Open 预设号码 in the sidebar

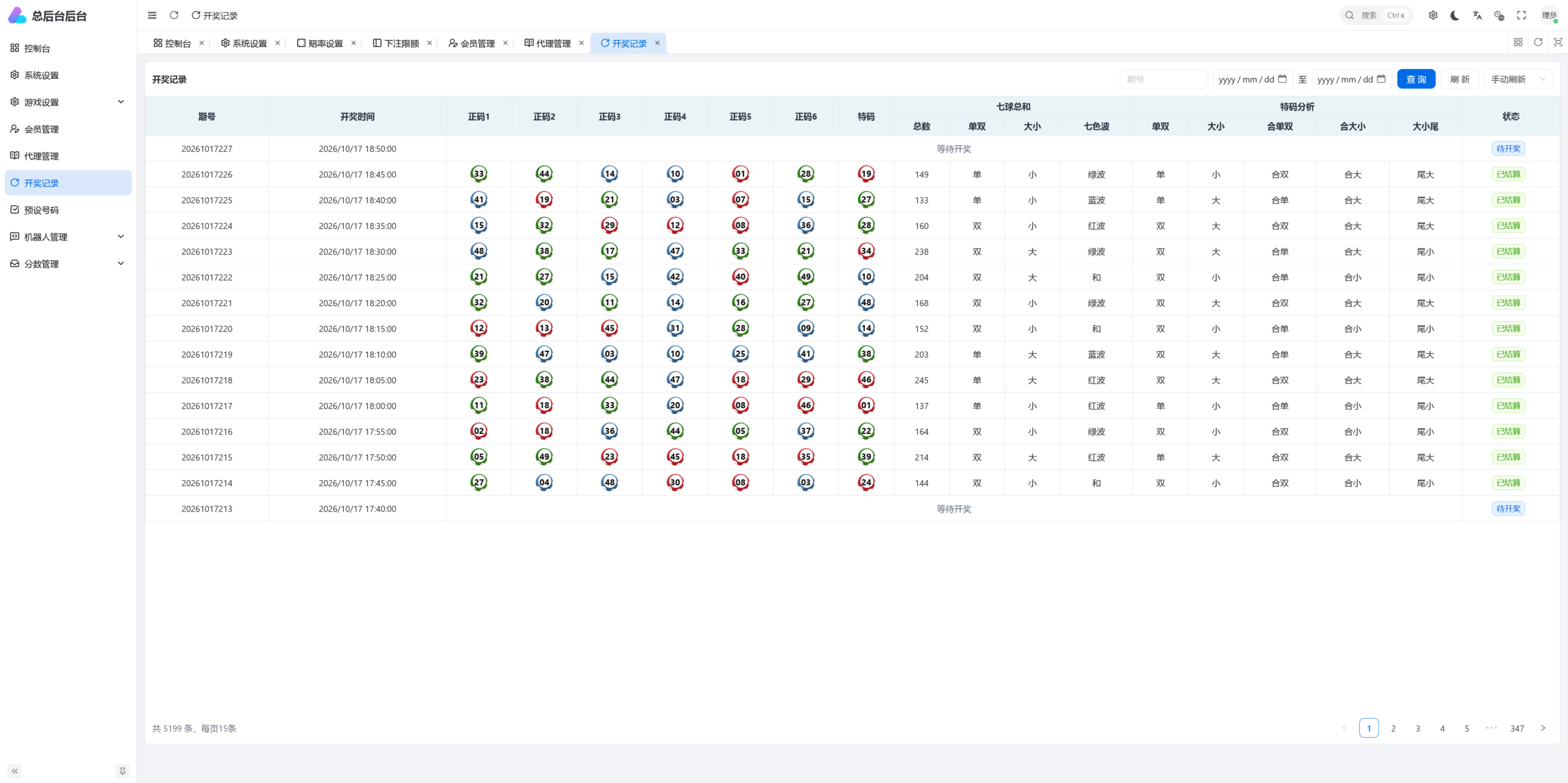[x=68, y=210]
